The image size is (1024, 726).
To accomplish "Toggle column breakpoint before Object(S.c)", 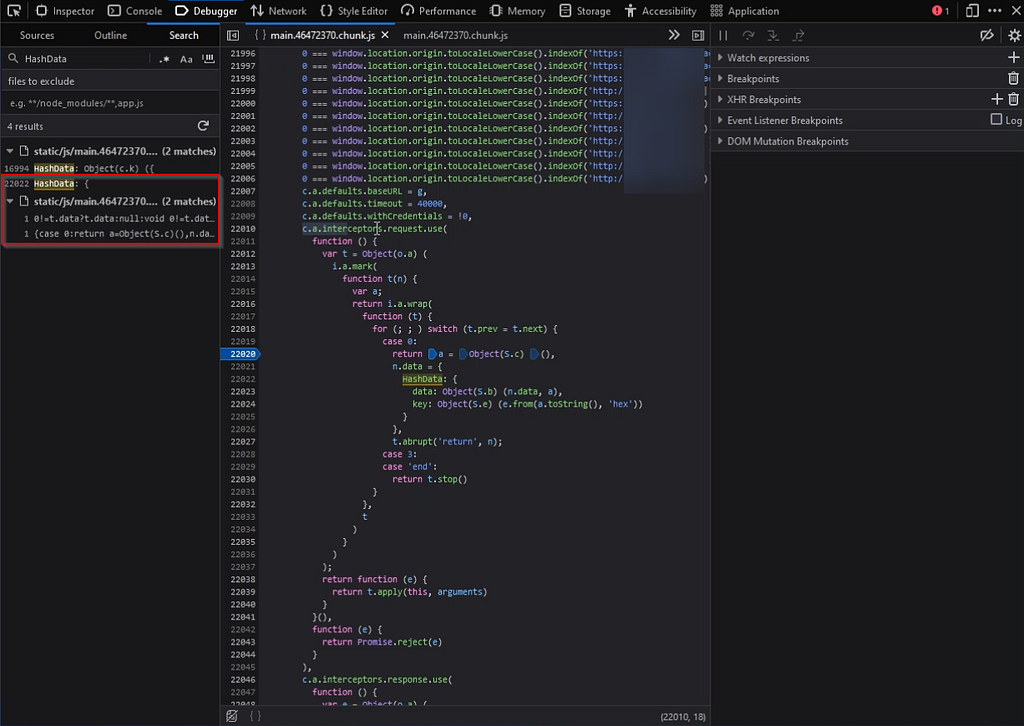I will click(463, 354).
